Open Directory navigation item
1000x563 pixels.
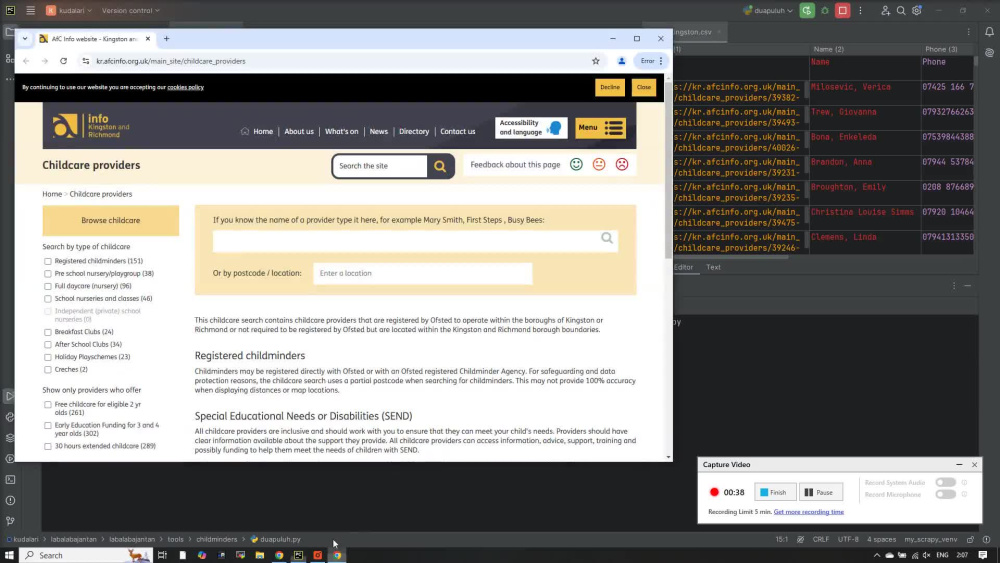tap(414, 131)
